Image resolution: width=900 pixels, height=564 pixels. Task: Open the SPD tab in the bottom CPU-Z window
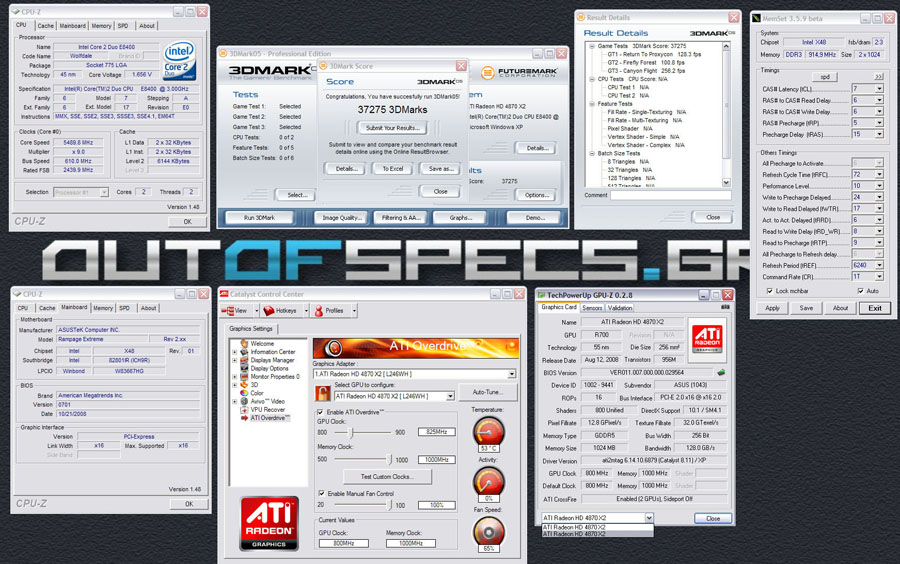pyautogui.click(x=125, y=308)
